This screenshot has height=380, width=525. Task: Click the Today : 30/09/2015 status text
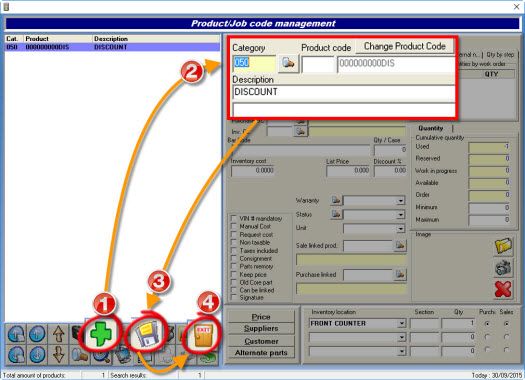tap(497, 375)
